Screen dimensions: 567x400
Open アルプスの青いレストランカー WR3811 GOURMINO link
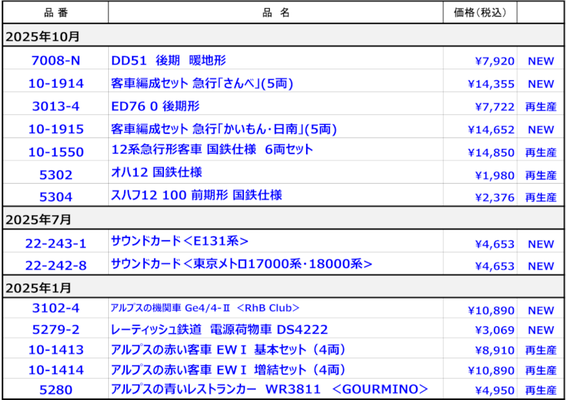[x=269, y=389]
